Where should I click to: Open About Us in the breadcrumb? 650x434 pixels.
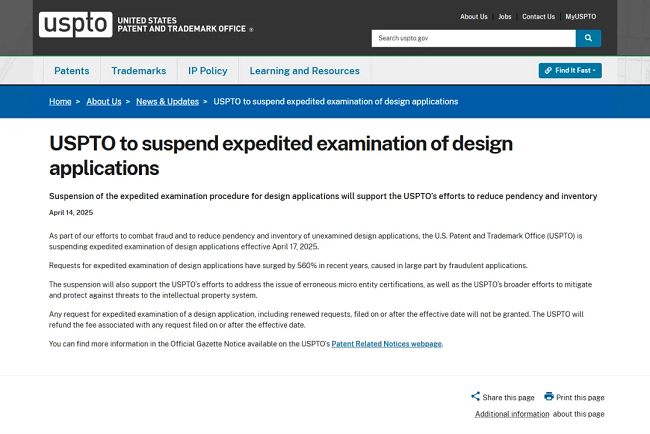click(x=104, y=102)
